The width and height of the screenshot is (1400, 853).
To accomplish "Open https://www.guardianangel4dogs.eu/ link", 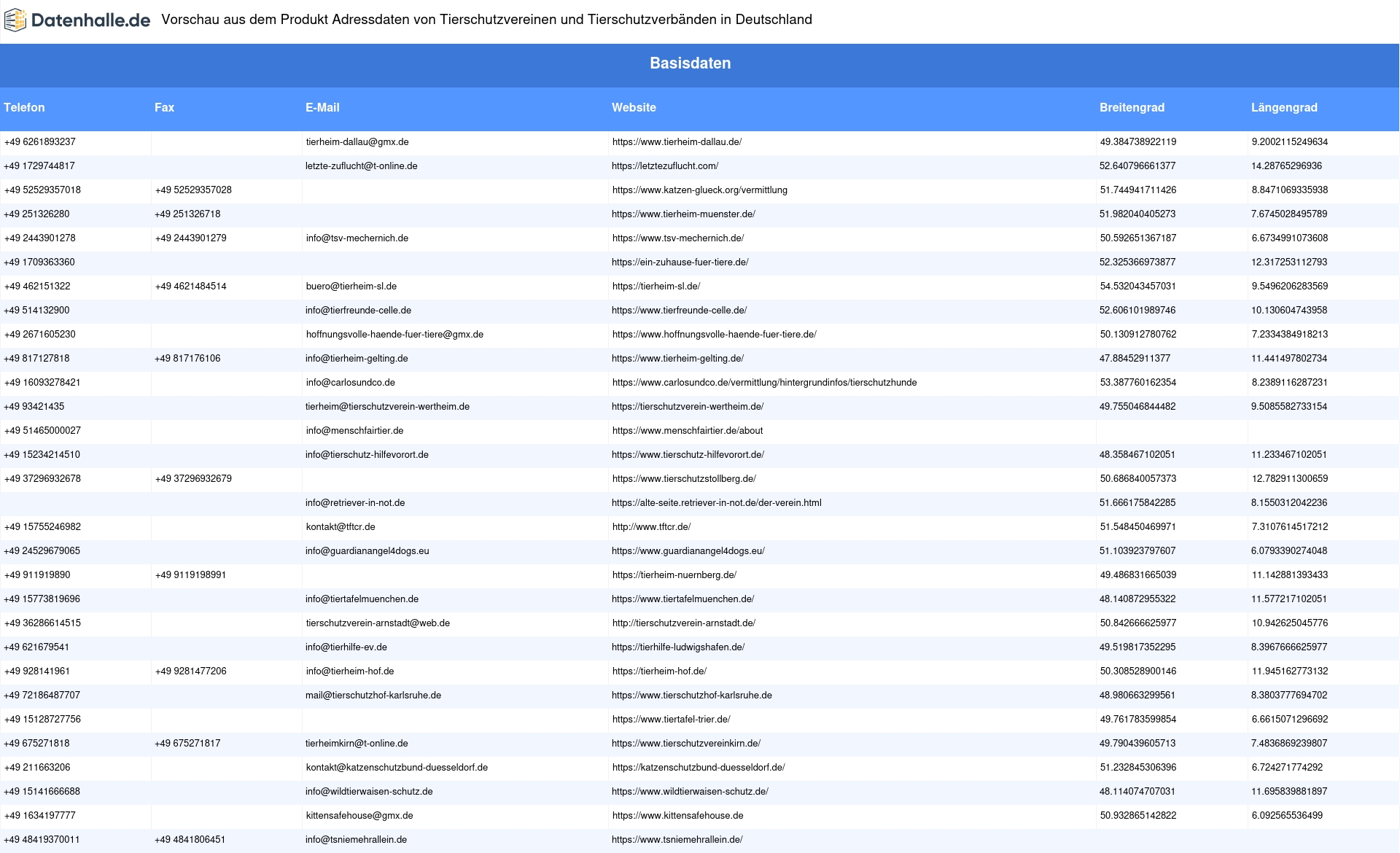I will 688,551.
